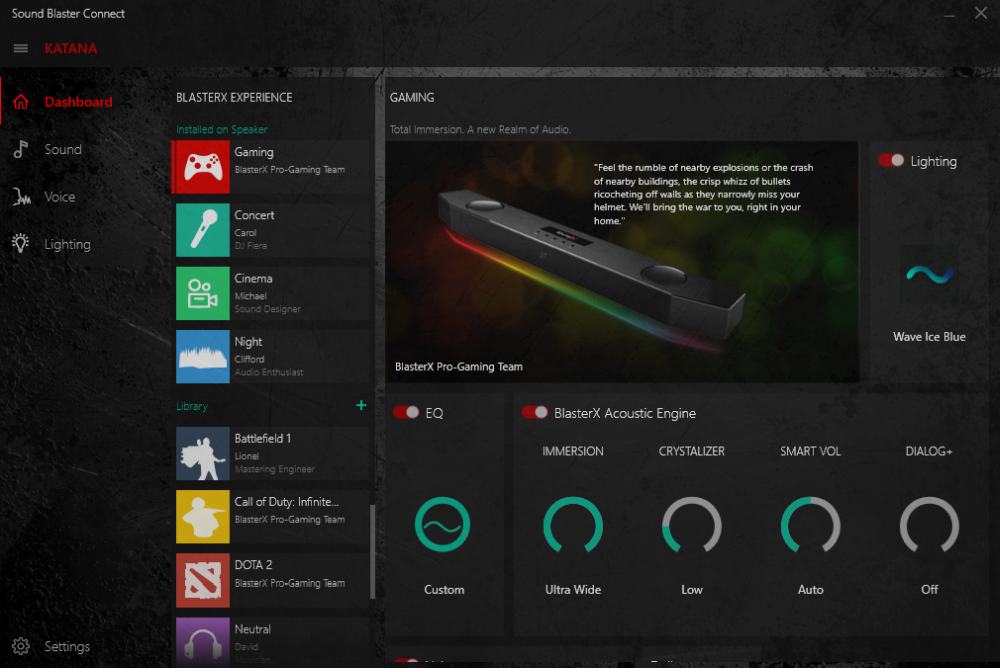The height and width of the screenshot is (668, 1000).
Task: Select the DOTA 2 profile icon
Action: coord(203,581)
